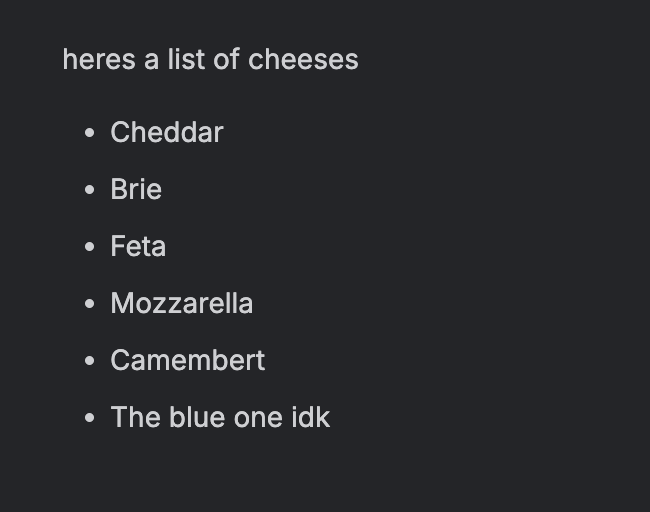Click the word "of" in the heading
The height and width of the screenshot is (512, 650).
tap(226, 60)
